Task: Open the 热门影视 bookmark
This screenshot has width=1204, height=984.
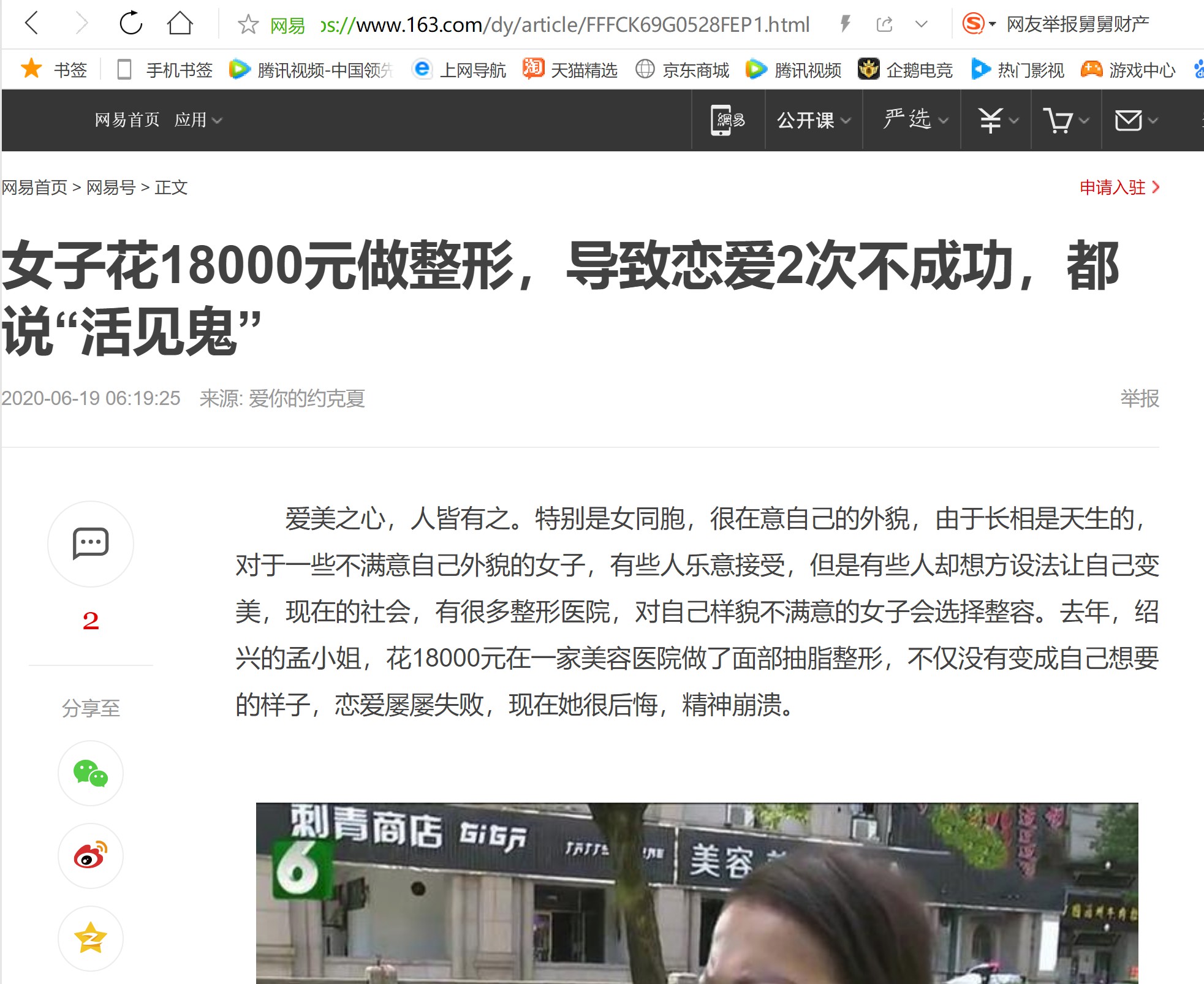Action: 1017,69
